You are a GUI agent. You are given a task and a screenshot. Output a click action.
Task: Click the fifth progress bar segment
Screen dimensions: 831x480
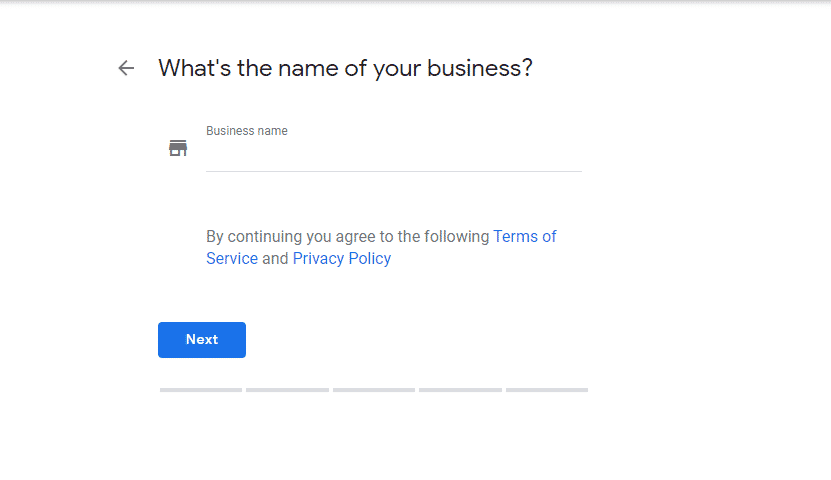pos(547,390)
